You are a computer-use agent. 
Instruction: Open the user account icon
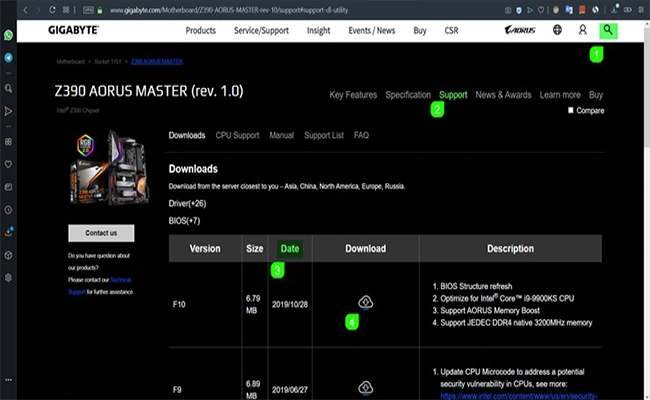click(x=582, y=30)
